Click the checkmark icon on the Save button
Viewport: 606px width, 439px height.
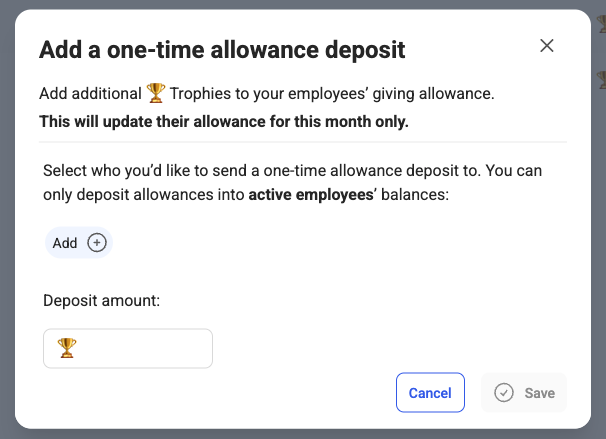(x=504, y=393)
